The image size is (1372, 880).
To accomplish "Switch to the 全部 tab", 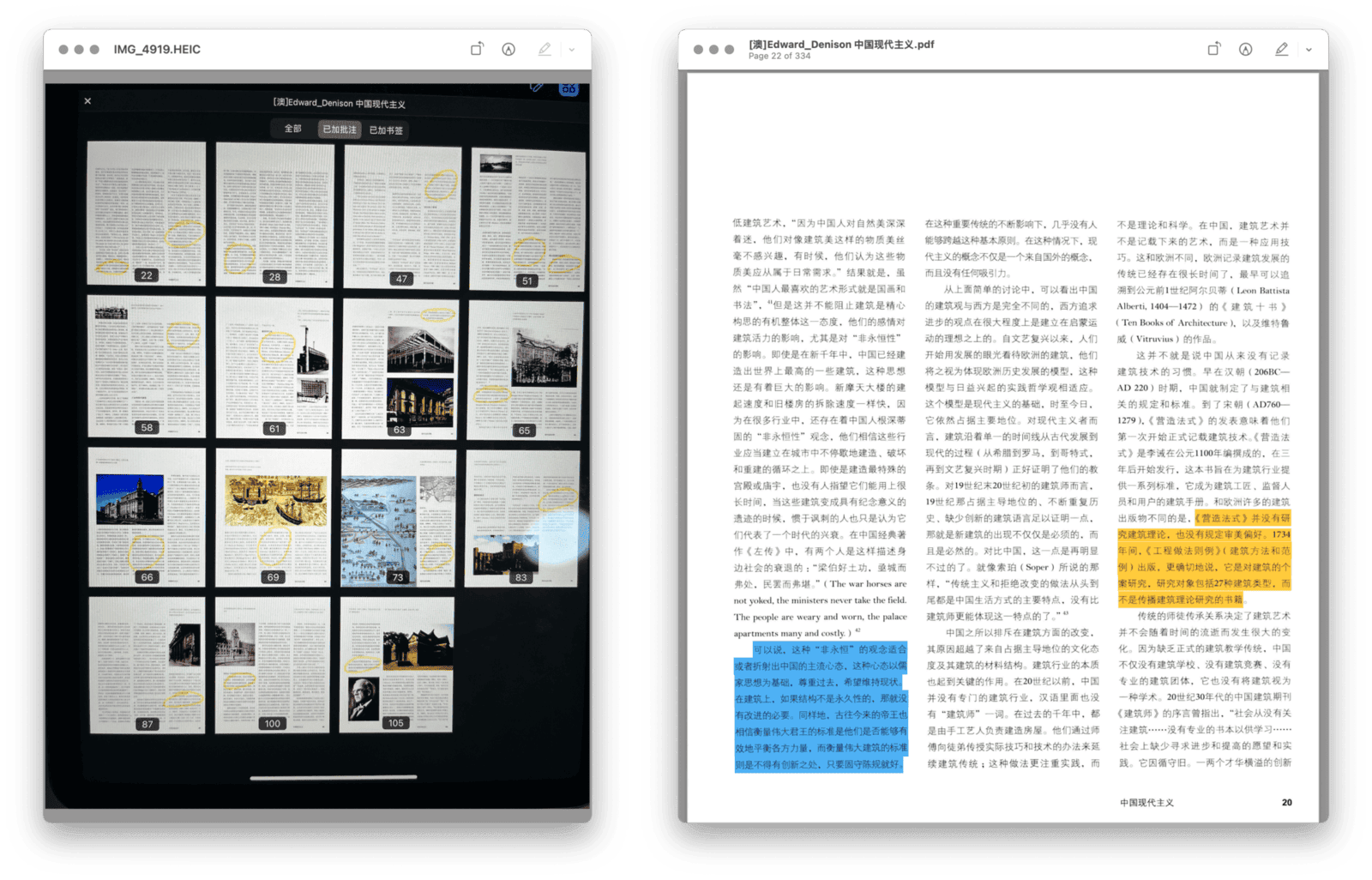I will (x=293, y=129).
